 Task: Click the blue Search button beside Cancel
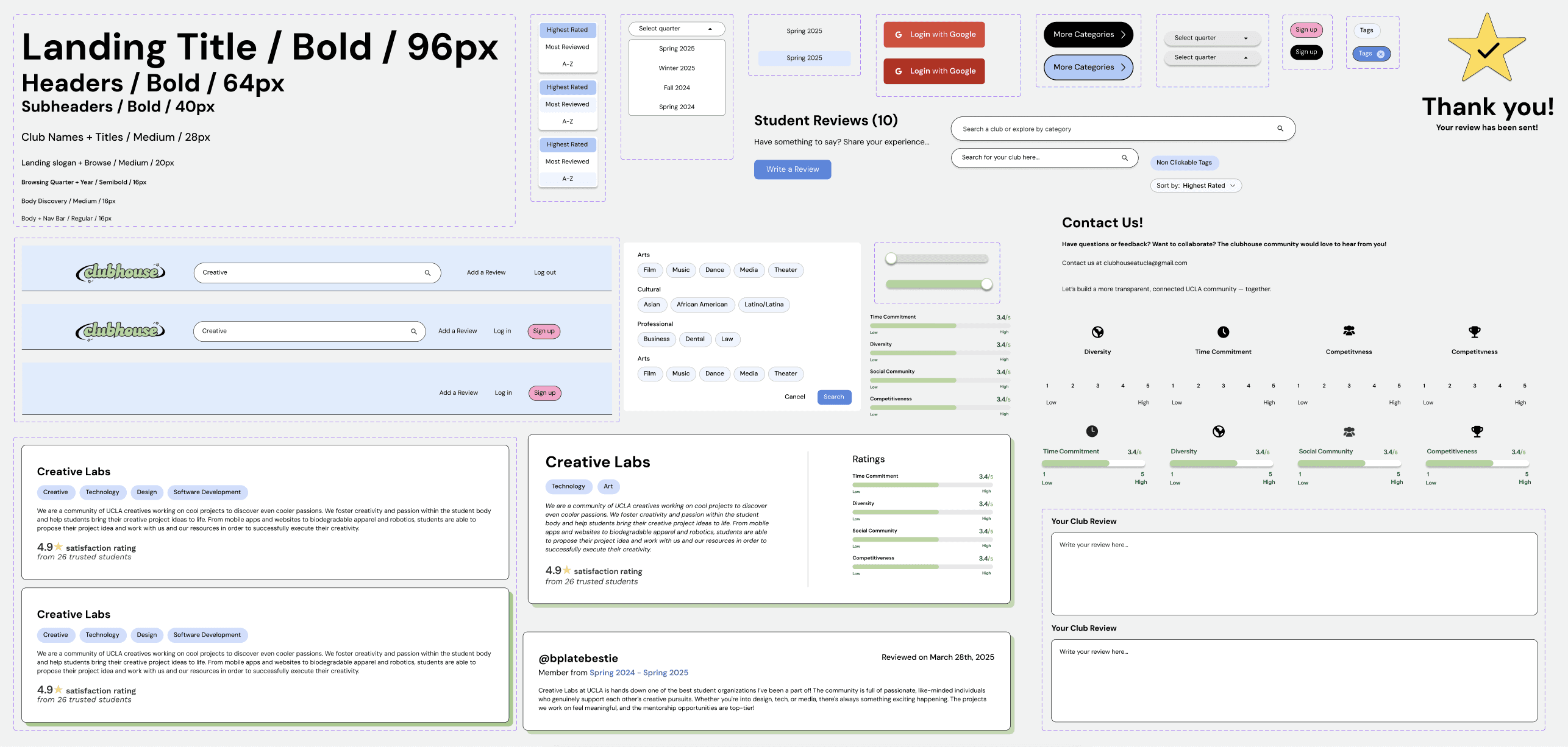[x=833, y=397]
